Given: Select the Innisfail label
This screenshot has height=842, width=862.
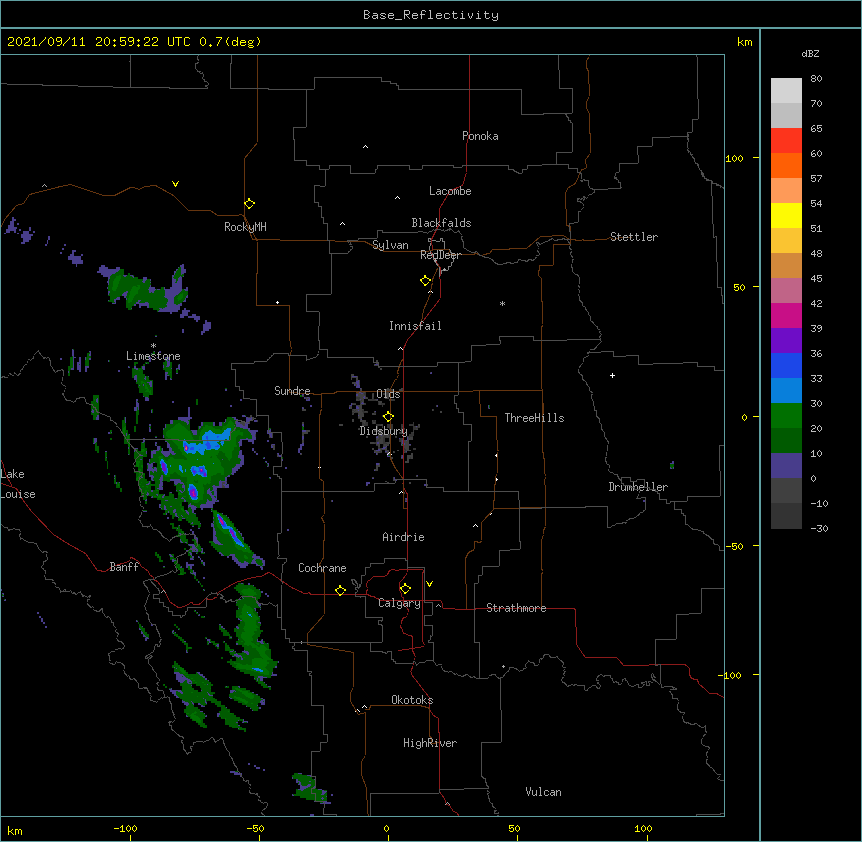Looking at the screenshot, I should 415,326.
